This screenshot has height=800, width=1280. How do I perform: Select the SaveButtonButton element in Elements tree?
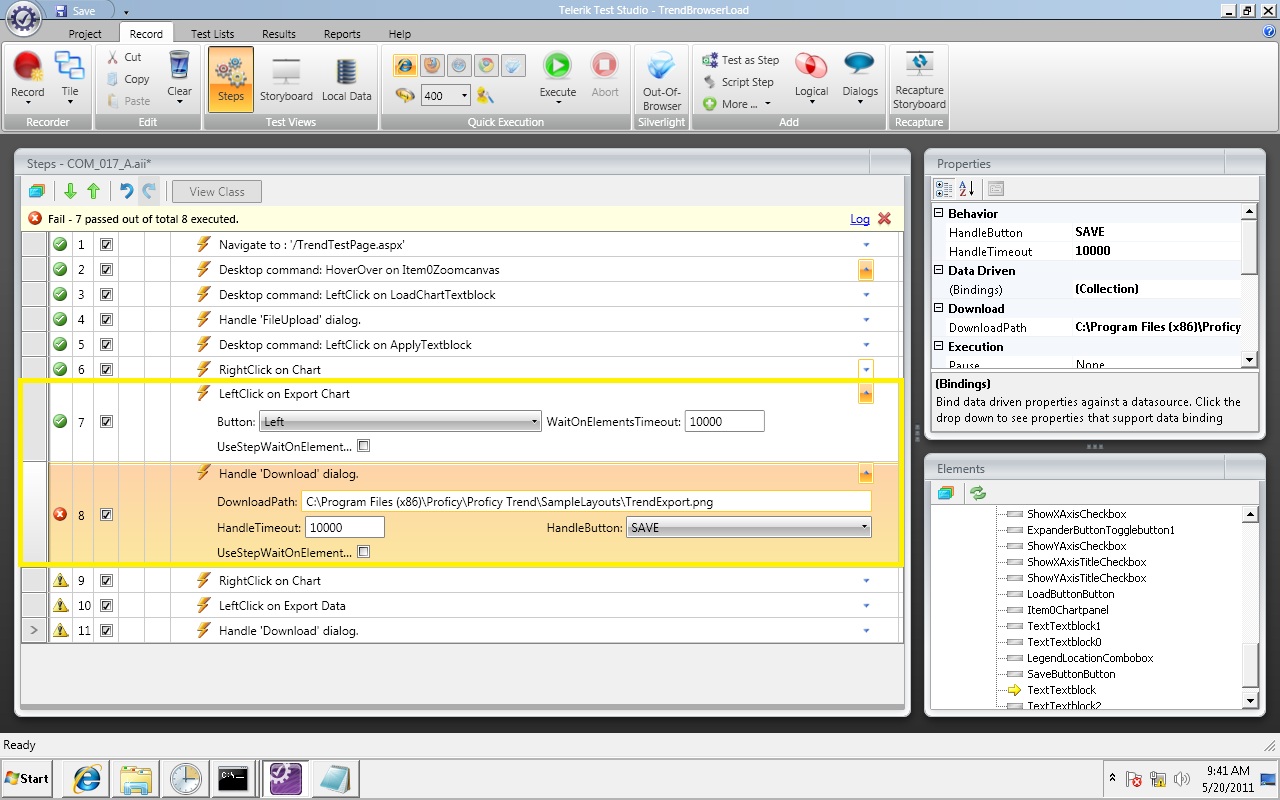[x=1071, y=674]
